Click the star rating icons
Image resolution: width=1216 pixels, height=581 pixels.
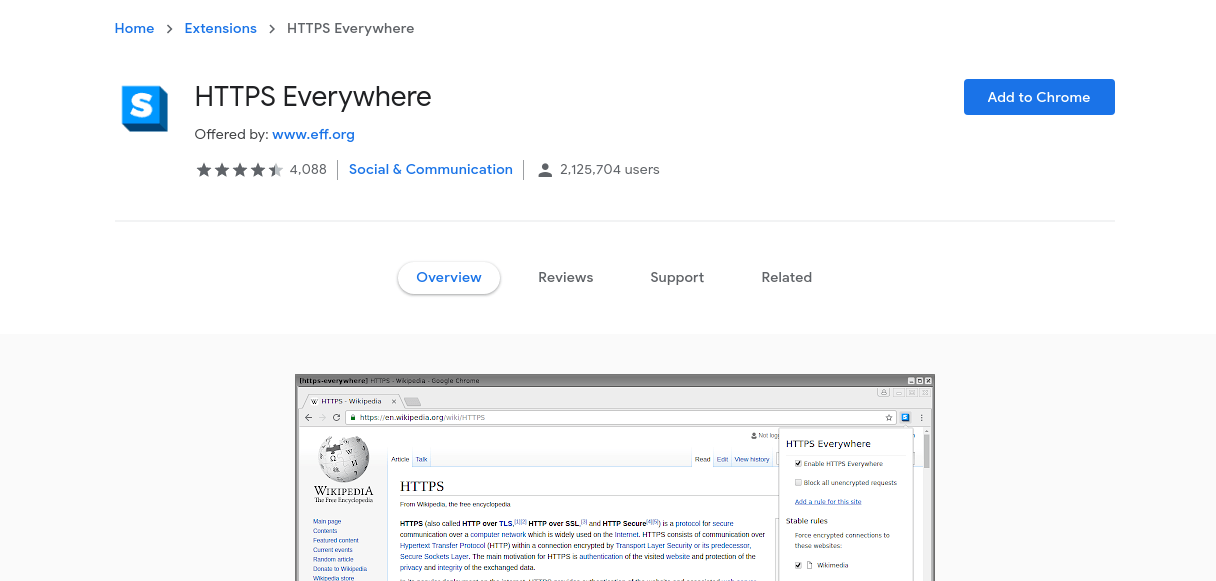[x=240, y=170]
